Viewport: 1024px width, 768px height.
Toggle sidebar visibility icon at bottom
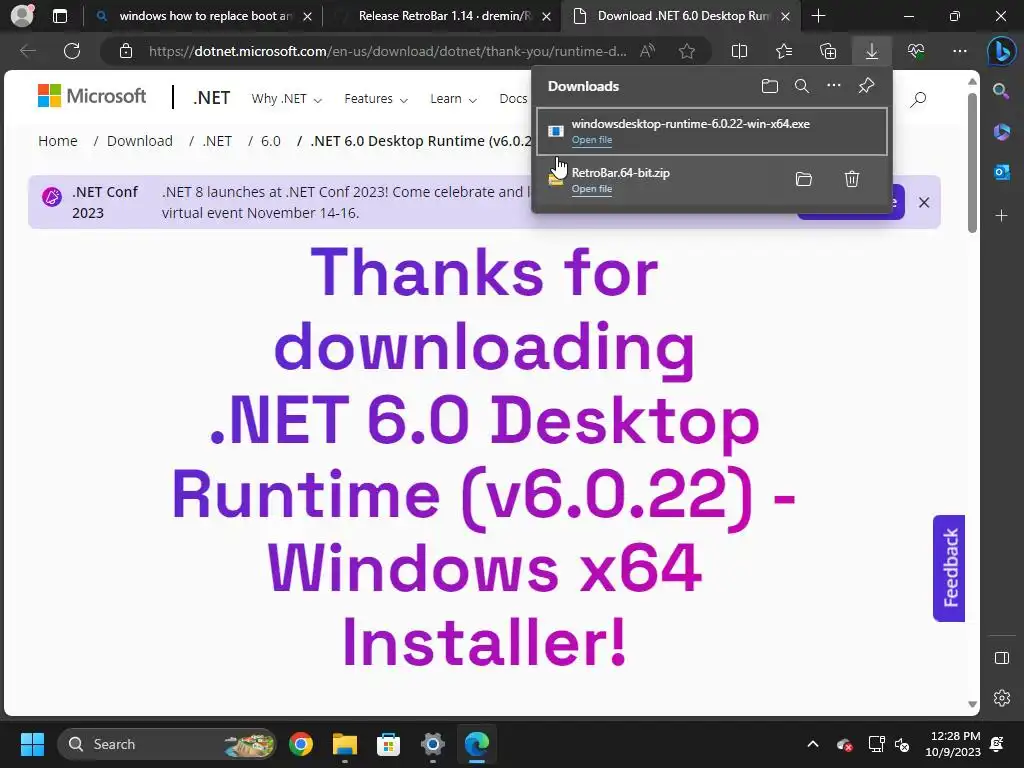tap(1001, 658)
